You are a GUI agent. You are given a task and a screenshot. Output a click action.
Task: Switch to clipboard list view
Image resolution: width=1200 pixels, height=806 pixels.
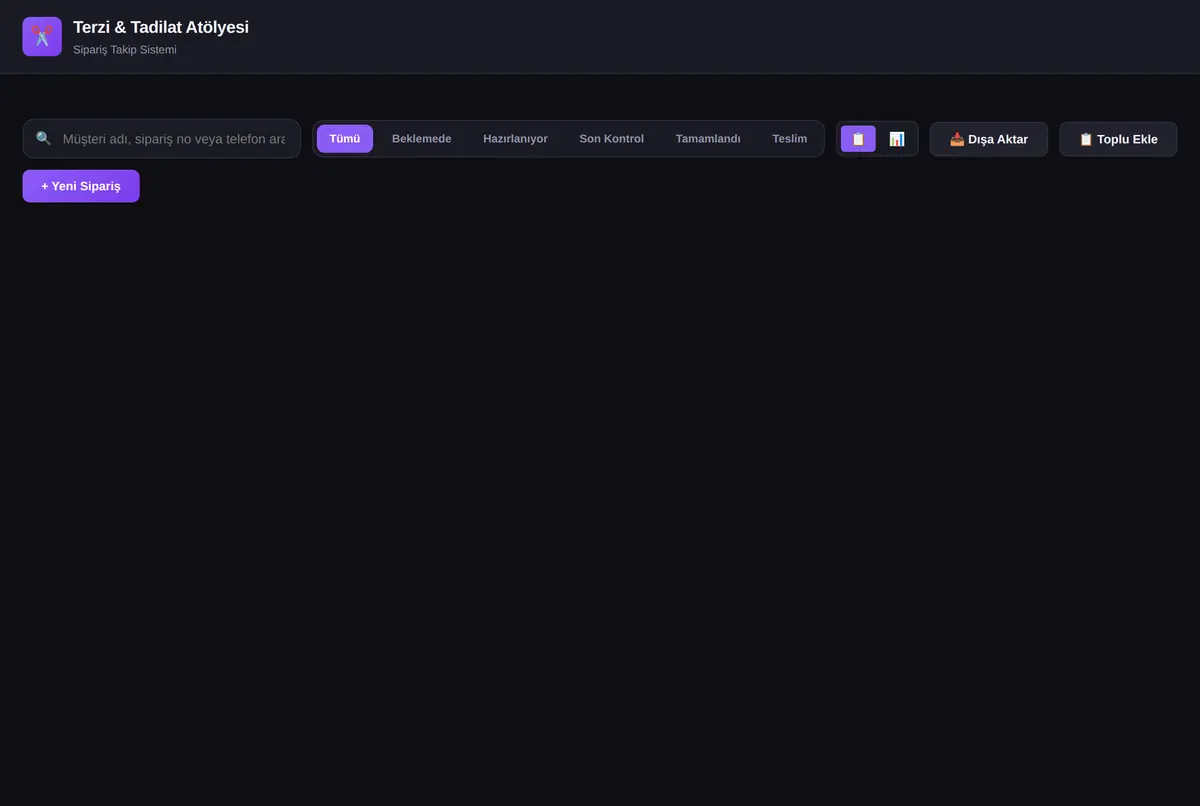(858, 139)
